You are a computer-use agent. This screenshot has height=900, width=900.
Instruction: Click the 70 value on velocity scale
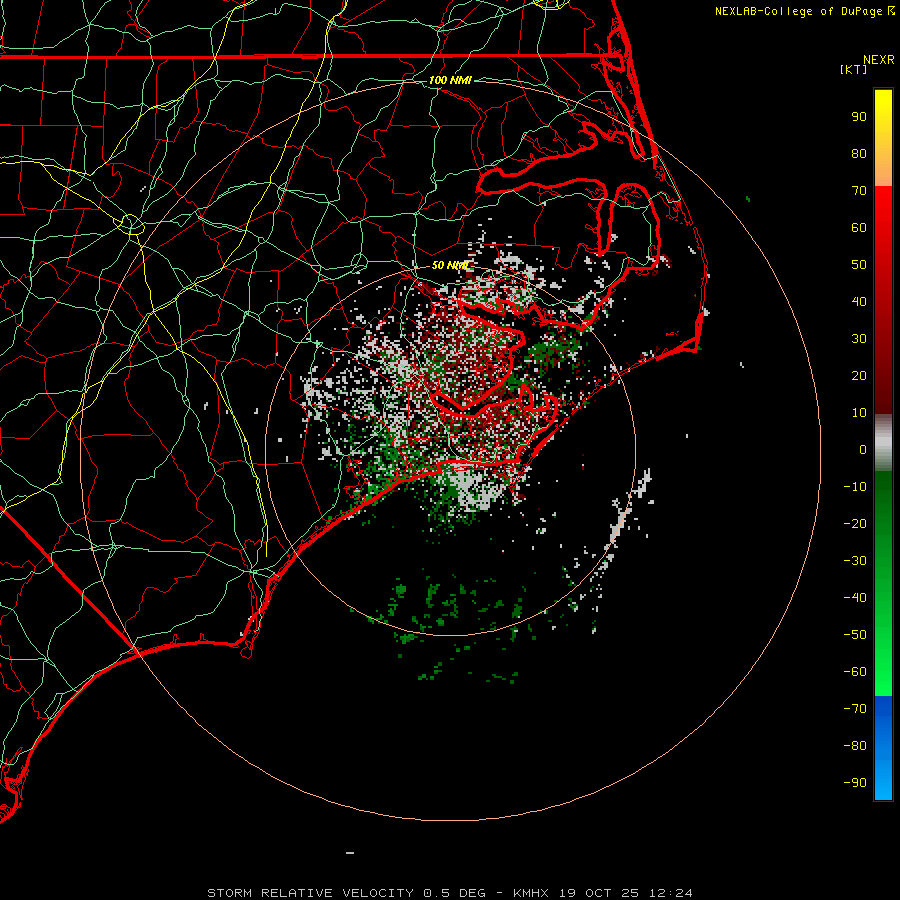(859, 191)
